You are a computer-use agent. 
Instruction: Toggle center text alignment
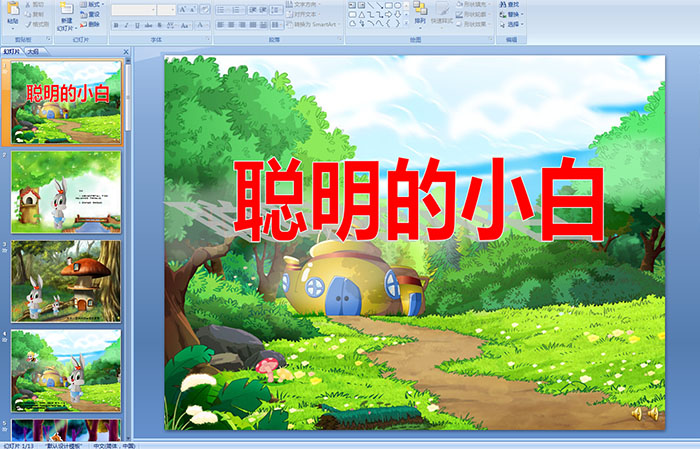[x=231, y=25]
